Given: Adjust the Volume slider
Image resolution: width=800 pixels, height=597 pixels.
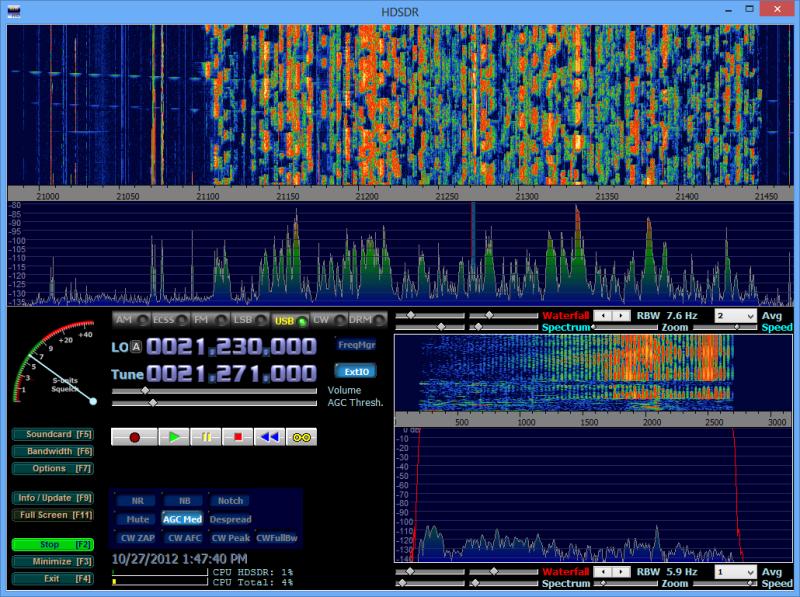Looking at the screenshot, I should click(145, 389).
